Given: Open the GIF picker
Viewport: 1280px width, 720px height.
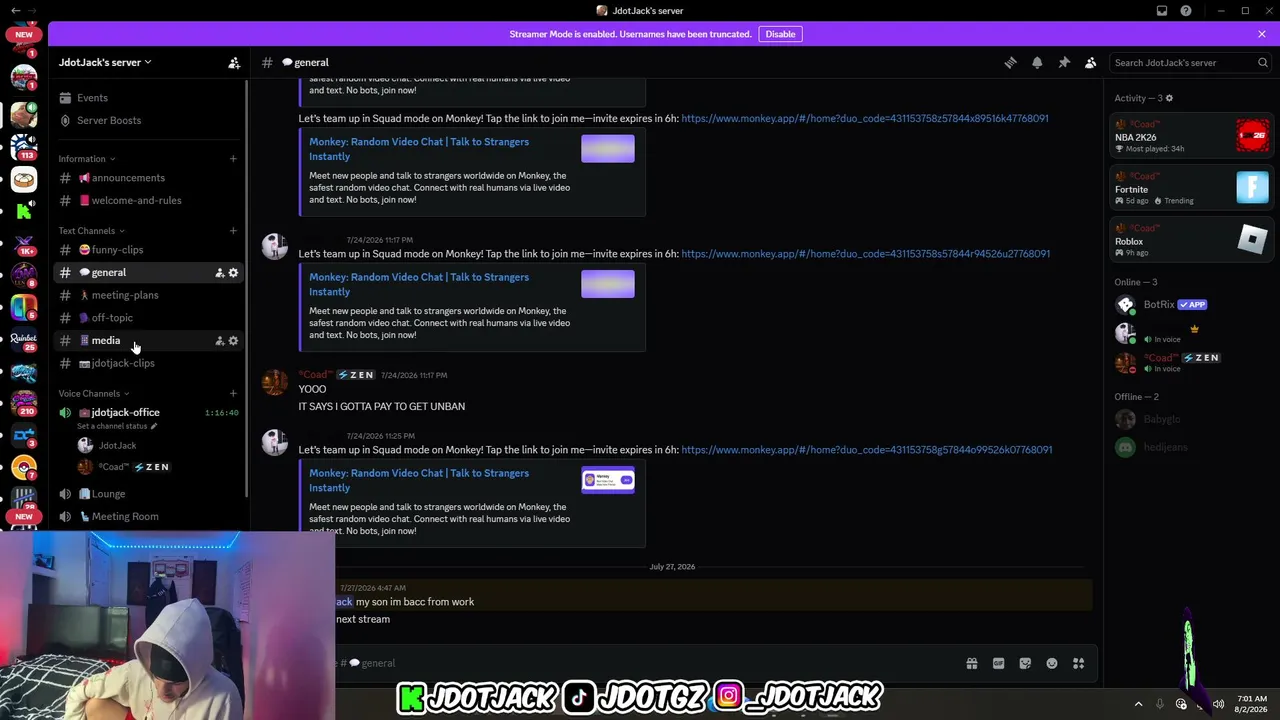Looking at the screenshot, I should [x=998, y=663].
